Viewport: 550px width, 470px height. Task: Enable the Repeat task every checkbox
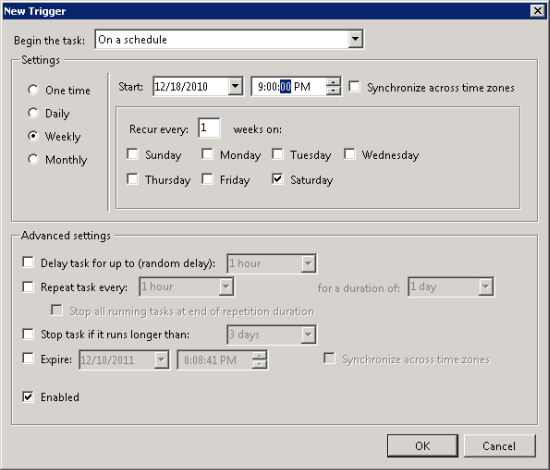click(28, 287)
